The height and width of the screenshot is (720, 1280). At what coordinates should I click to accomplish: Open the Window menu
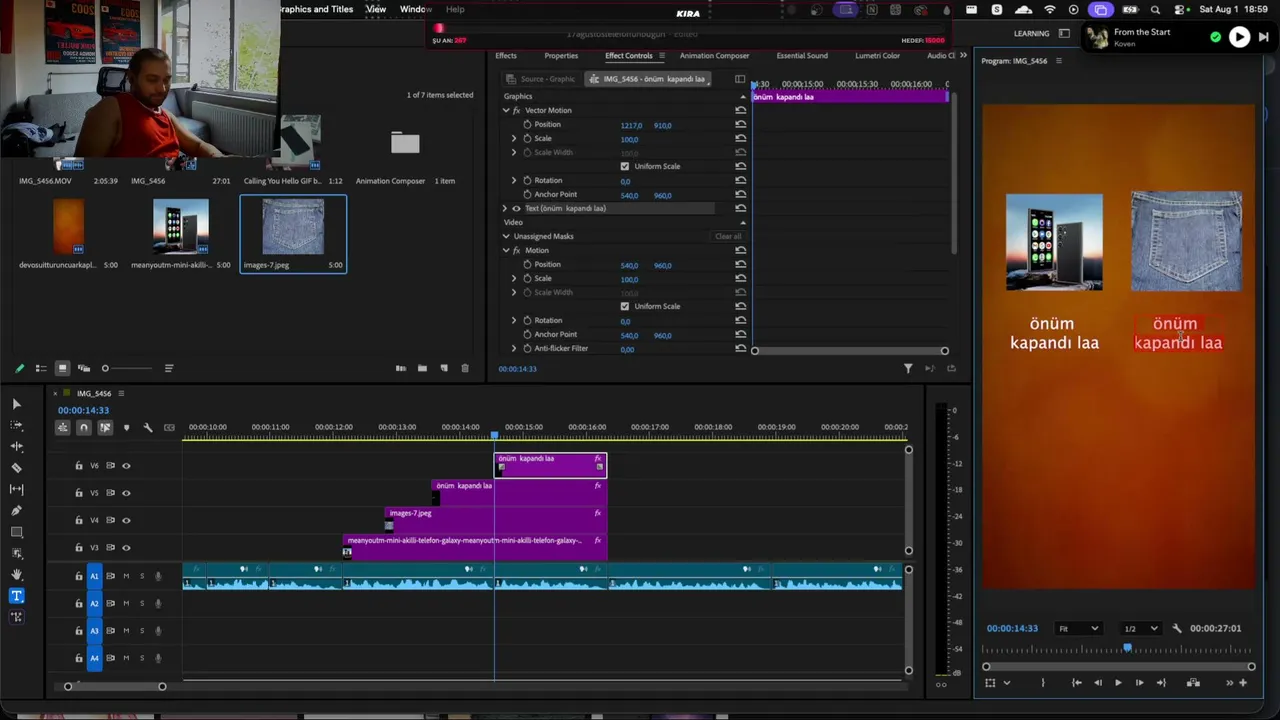tap(416, 9)
